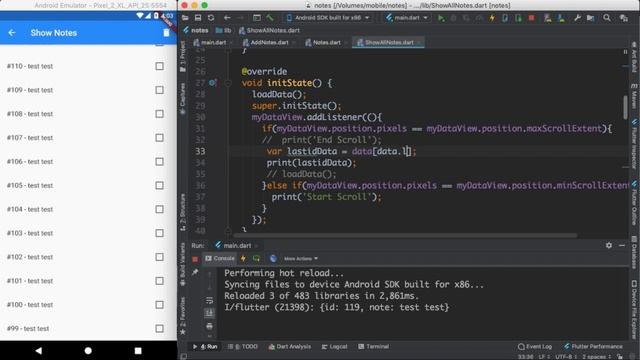This screenshot has height=360, width=640.
Task: Expand the More Actions dropdown in Run panel
Action: coord(301,259)
